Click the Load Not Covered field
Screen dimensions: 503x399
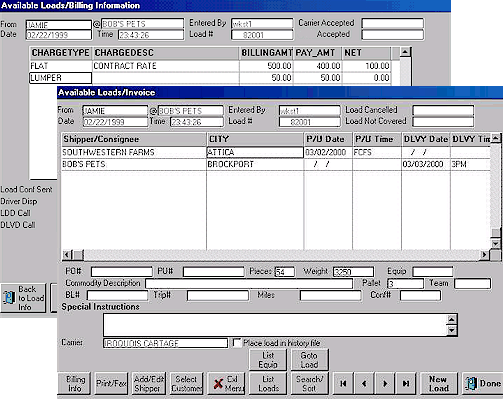coord(443,122)
